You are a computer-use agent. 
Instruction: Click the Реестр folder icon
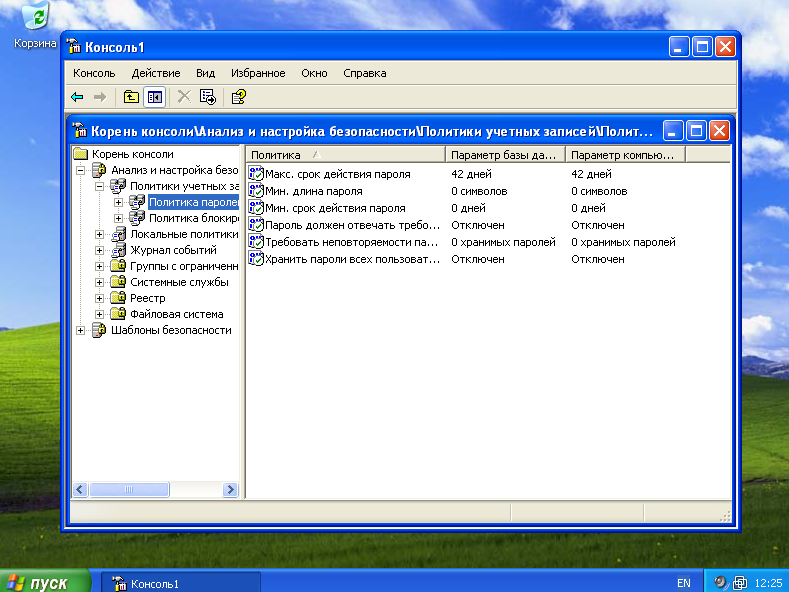118,298
